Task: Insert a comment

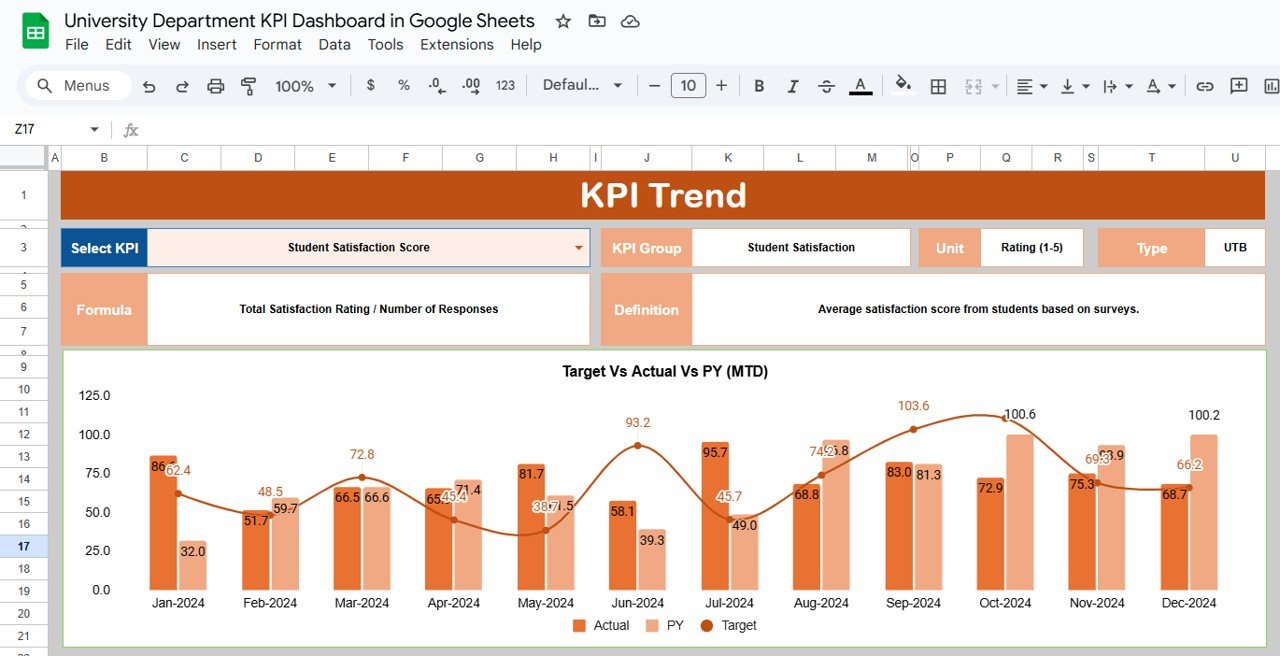Action: [x=1238, y=86]
